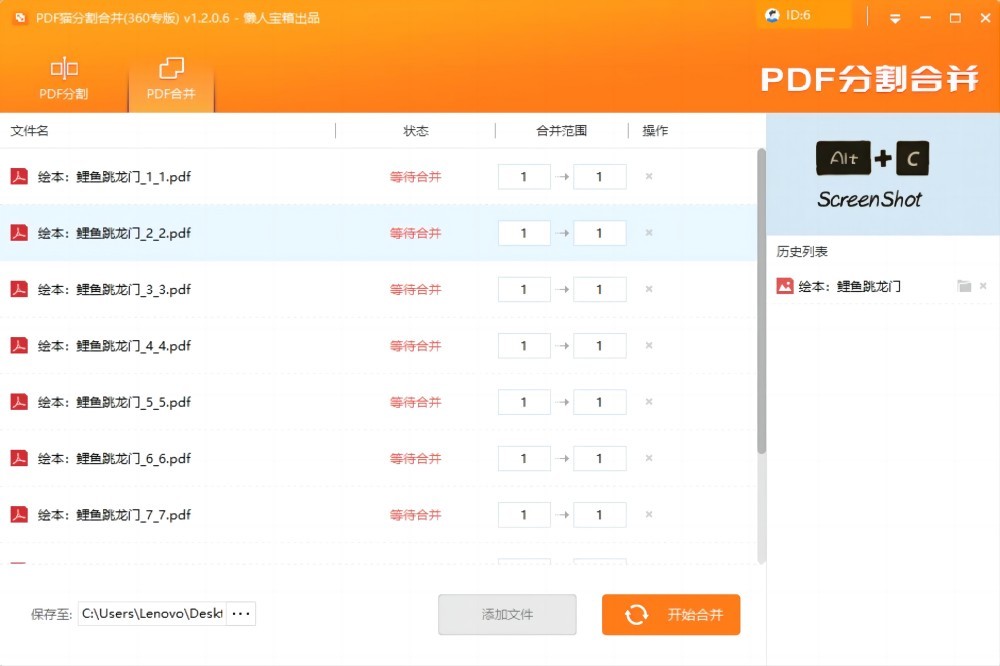
Task: Remove 鲤鱼跳龙门_1_1.pdf using its X icon
Action: (649, 177)
